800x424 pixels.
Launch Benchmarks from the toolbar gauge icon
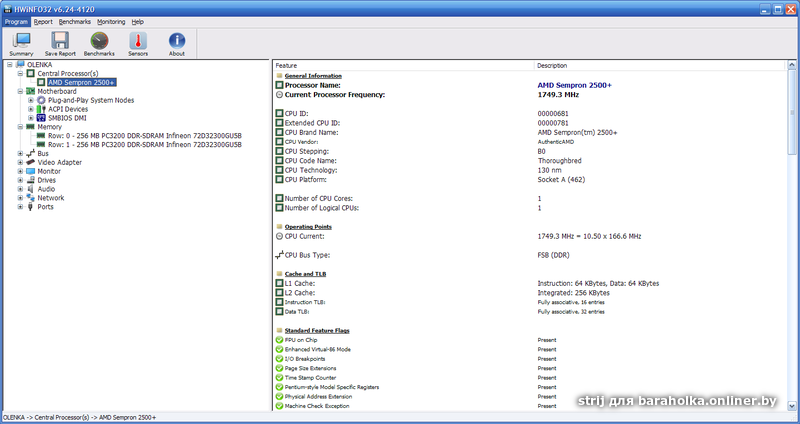pyautogui.click(x=99, y=41)
